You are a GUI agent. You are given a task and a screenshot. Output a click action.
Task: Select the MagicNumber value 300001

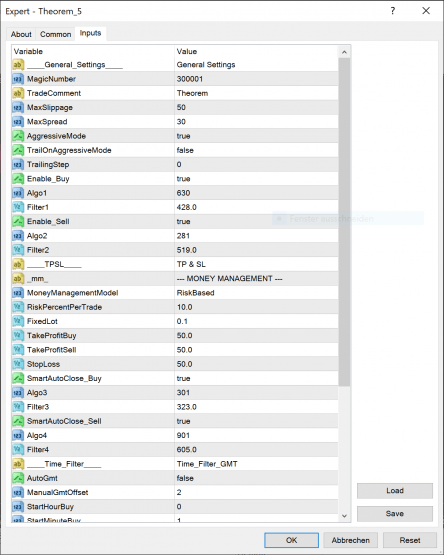(190, 79)
